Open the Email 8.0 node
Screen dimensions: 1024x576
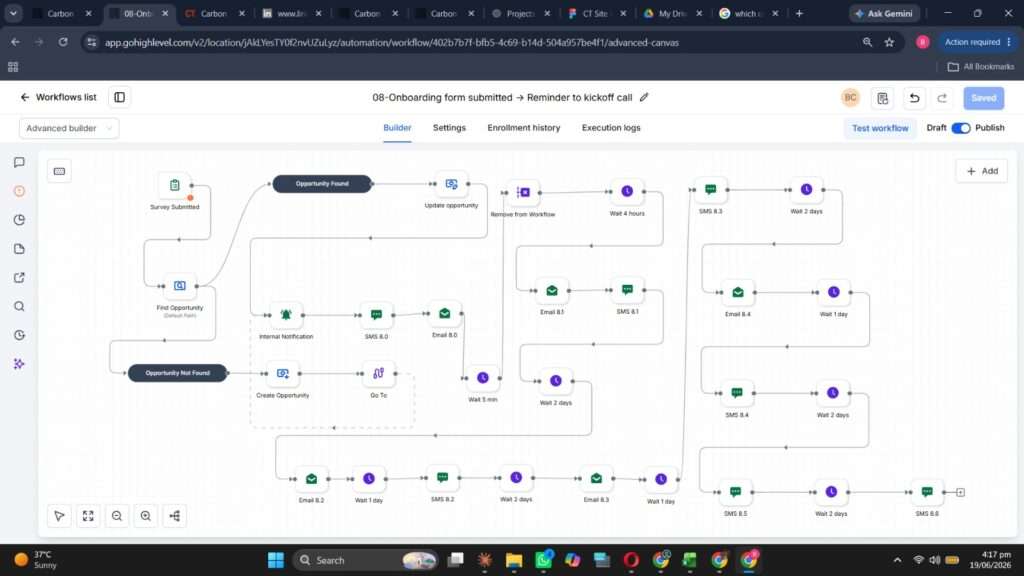(445, 313)
